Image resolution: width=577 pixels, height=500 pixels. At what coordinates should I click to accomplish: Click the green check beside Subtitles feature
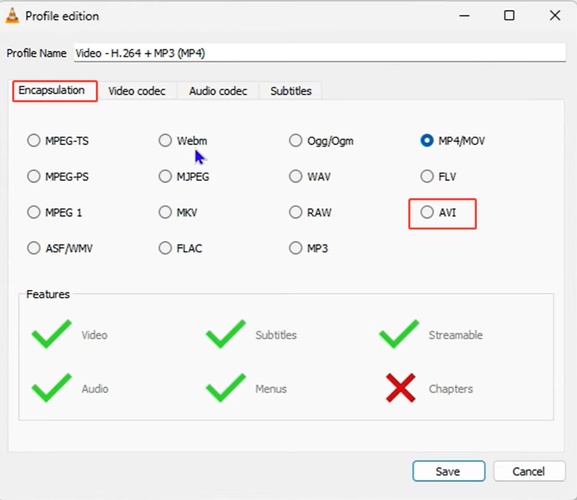(226, 334)
